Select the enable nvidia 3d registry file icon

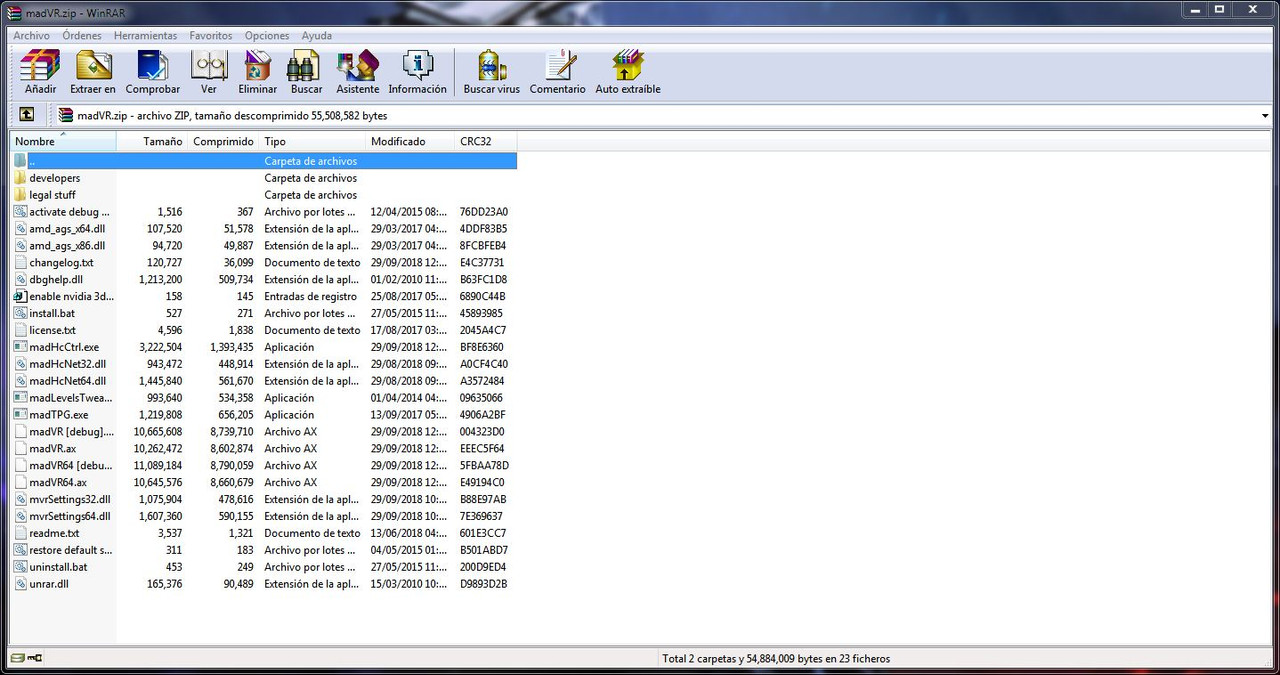20,296
